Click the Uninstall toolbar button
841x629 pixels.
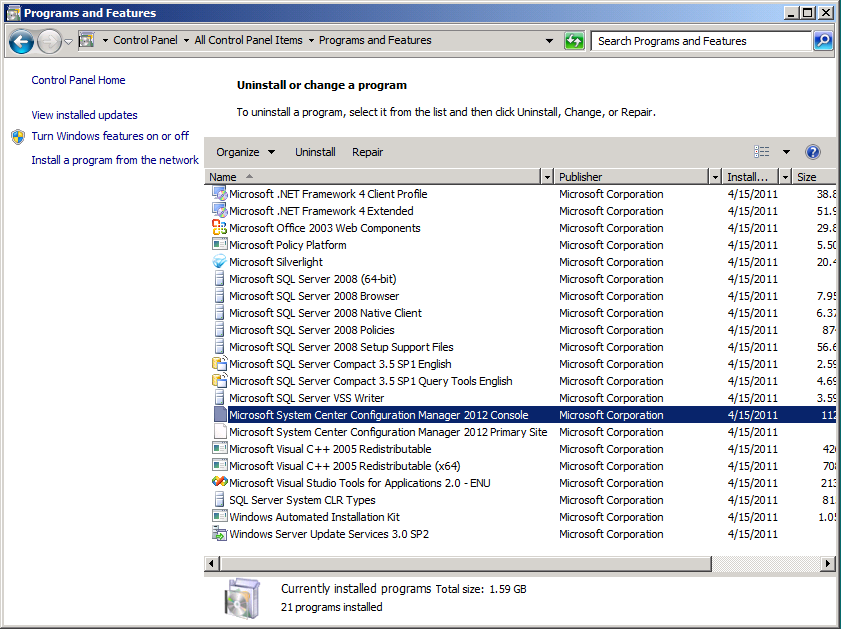[x=315, y=152]
